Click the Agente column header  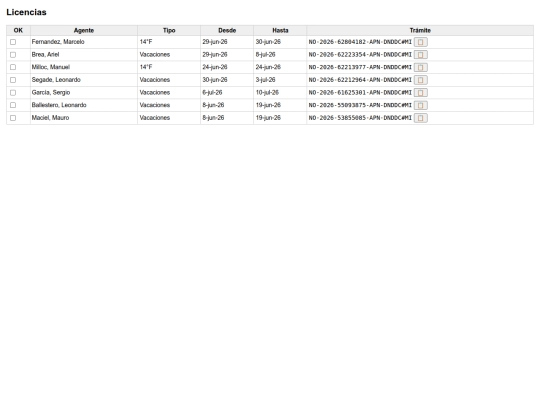pyautogui.click(x=84, y=30)
